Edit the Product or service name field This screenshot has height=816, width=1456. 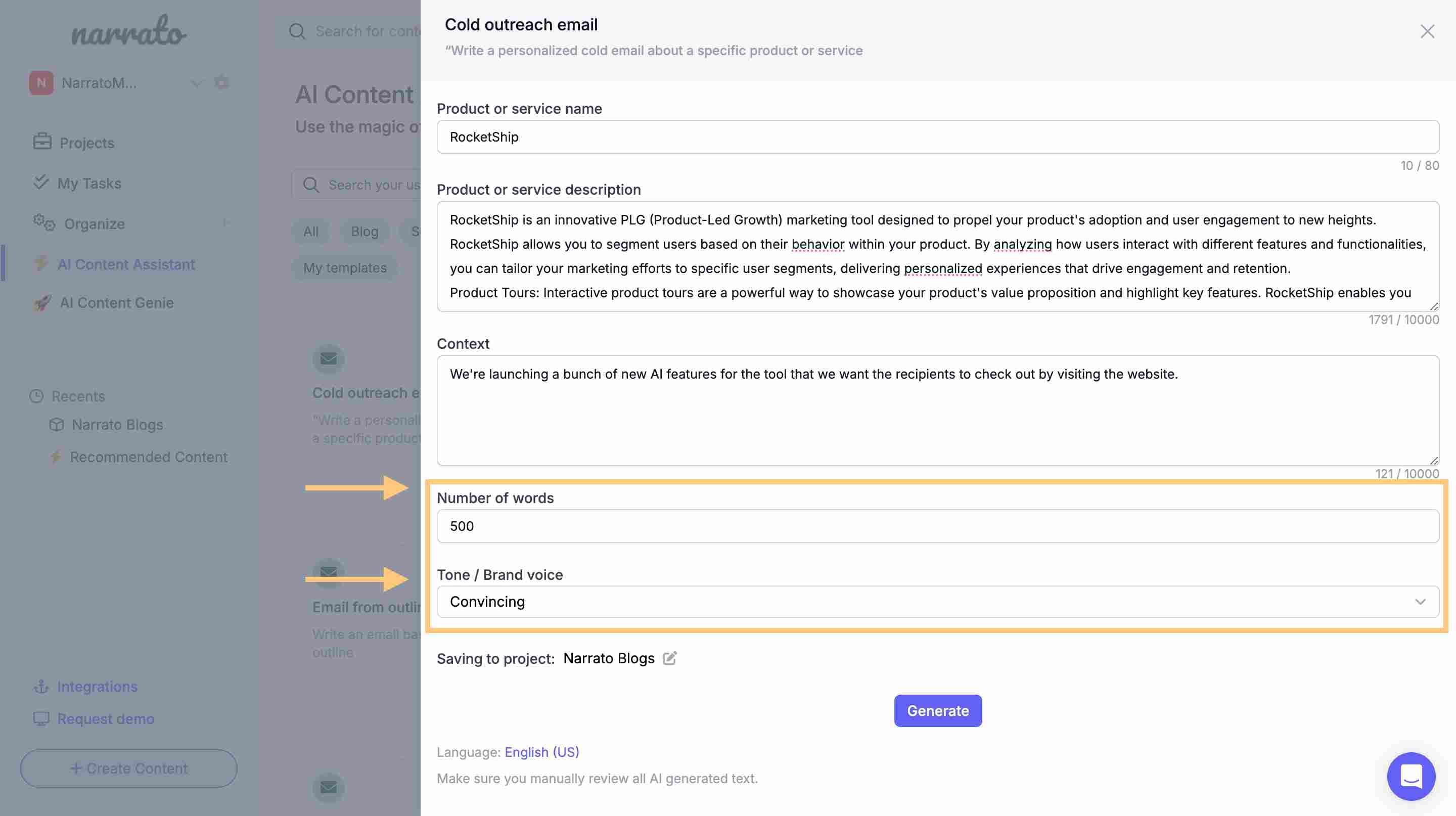point(938,137)
